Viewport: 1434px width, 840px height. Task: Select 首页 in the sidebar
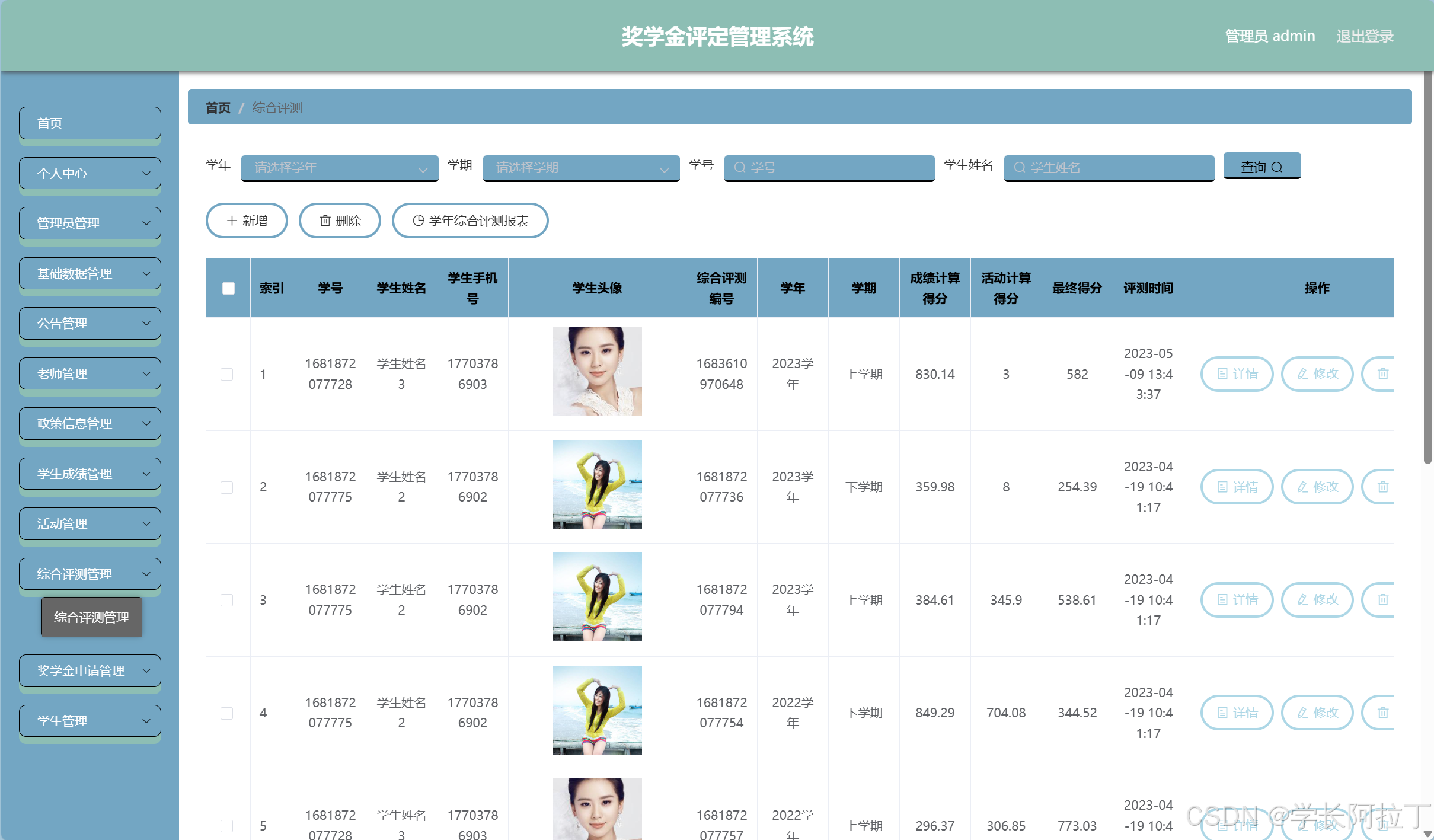click(90, 123)
